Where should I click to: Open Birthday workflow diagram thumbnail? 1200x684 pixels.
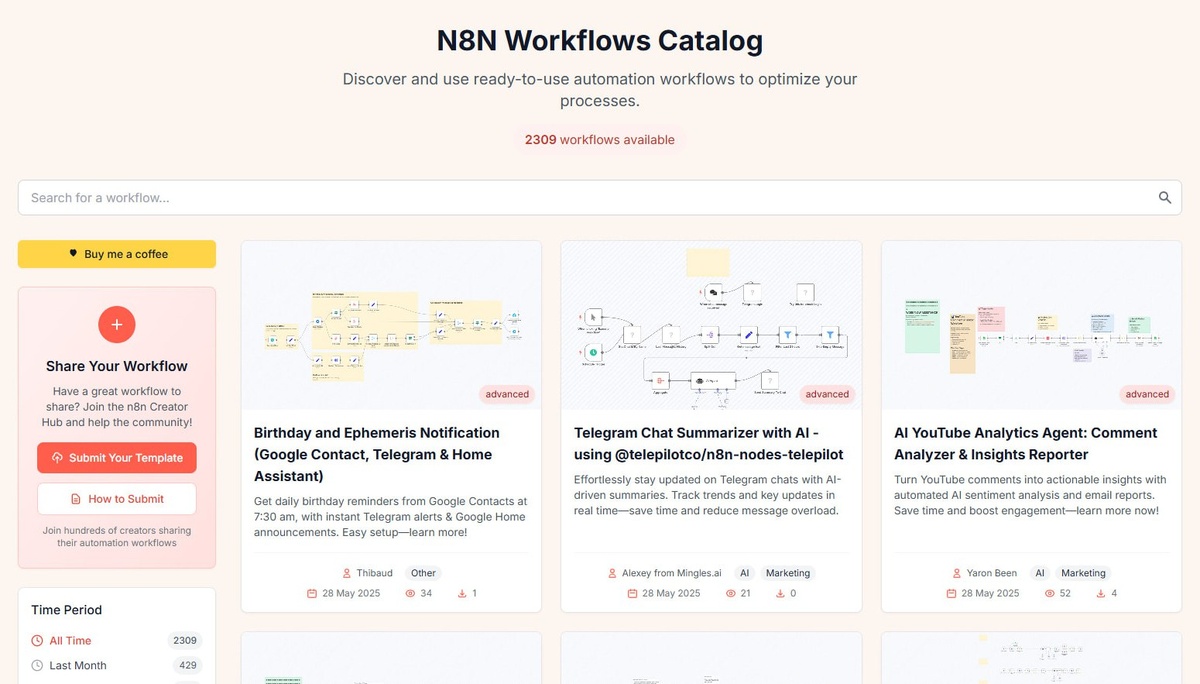[391, 325]
